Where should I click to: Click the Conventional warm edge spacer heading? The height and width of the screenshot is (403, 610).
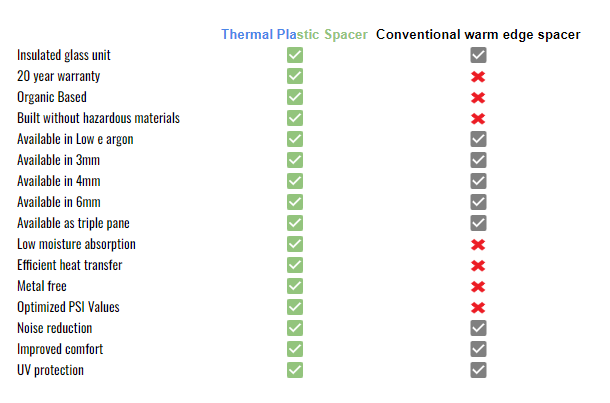tap(478, 34)
